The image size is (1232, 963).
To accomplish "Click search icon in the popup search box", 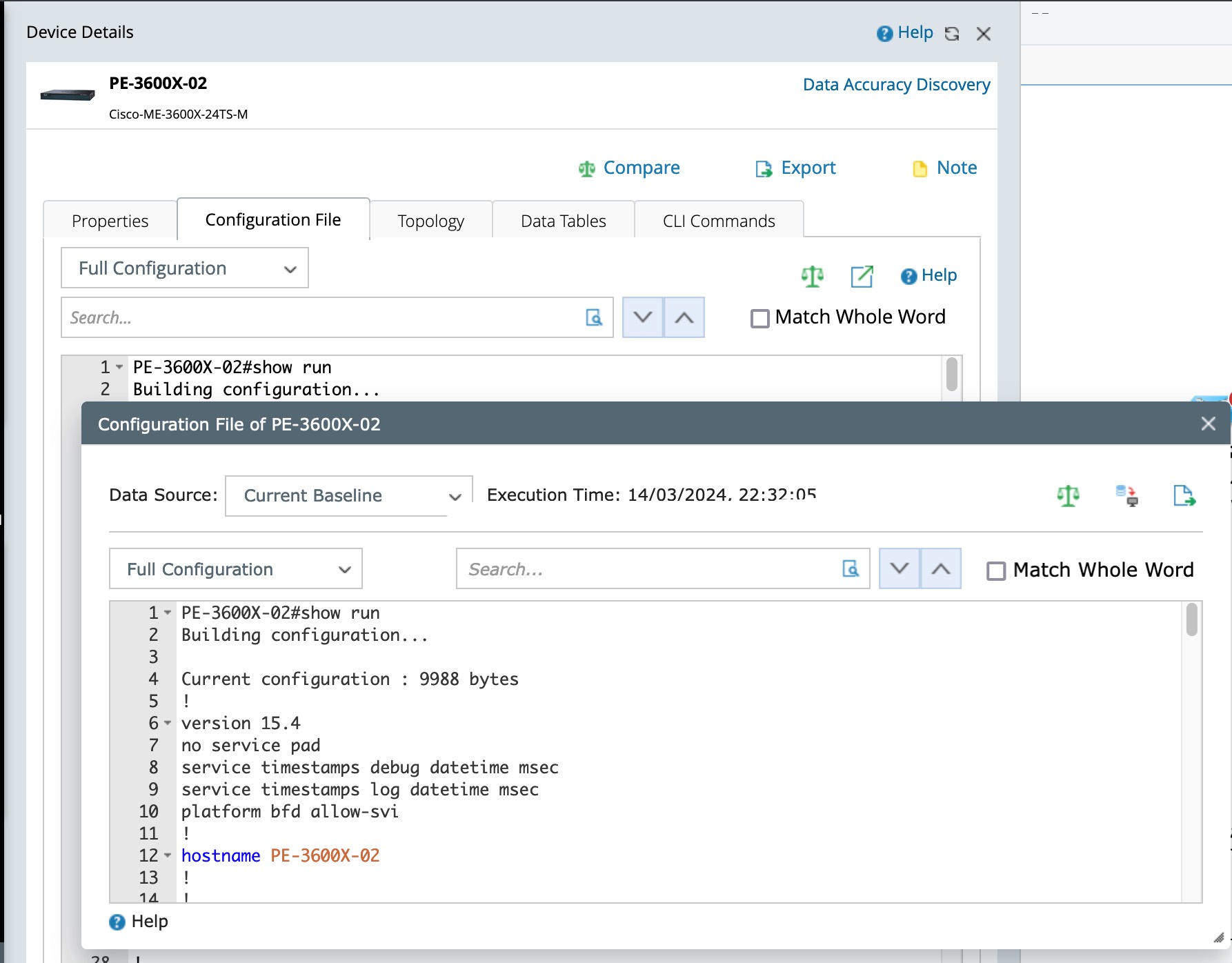I will (x=851, y=568).
